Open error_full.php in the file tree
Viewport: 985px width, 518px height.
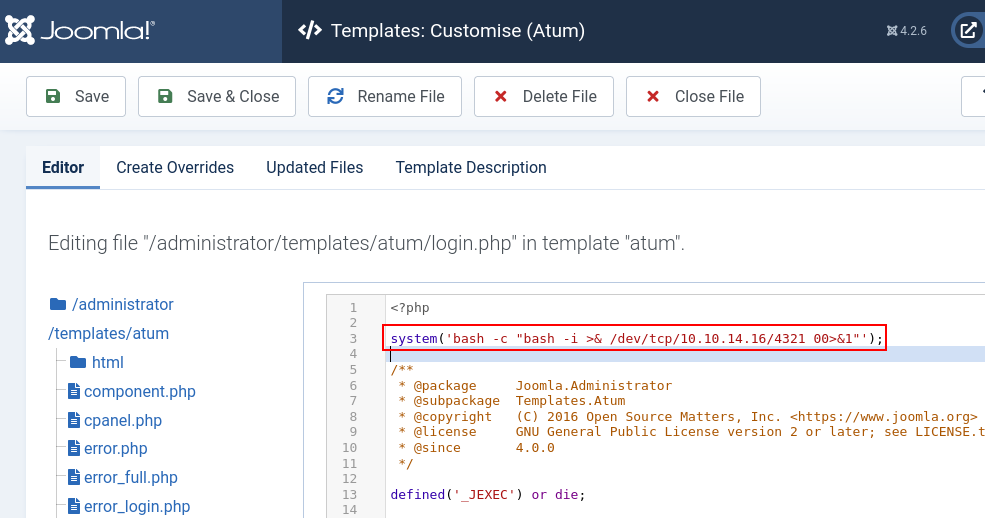pyautogui.click(x=131, y=477)
